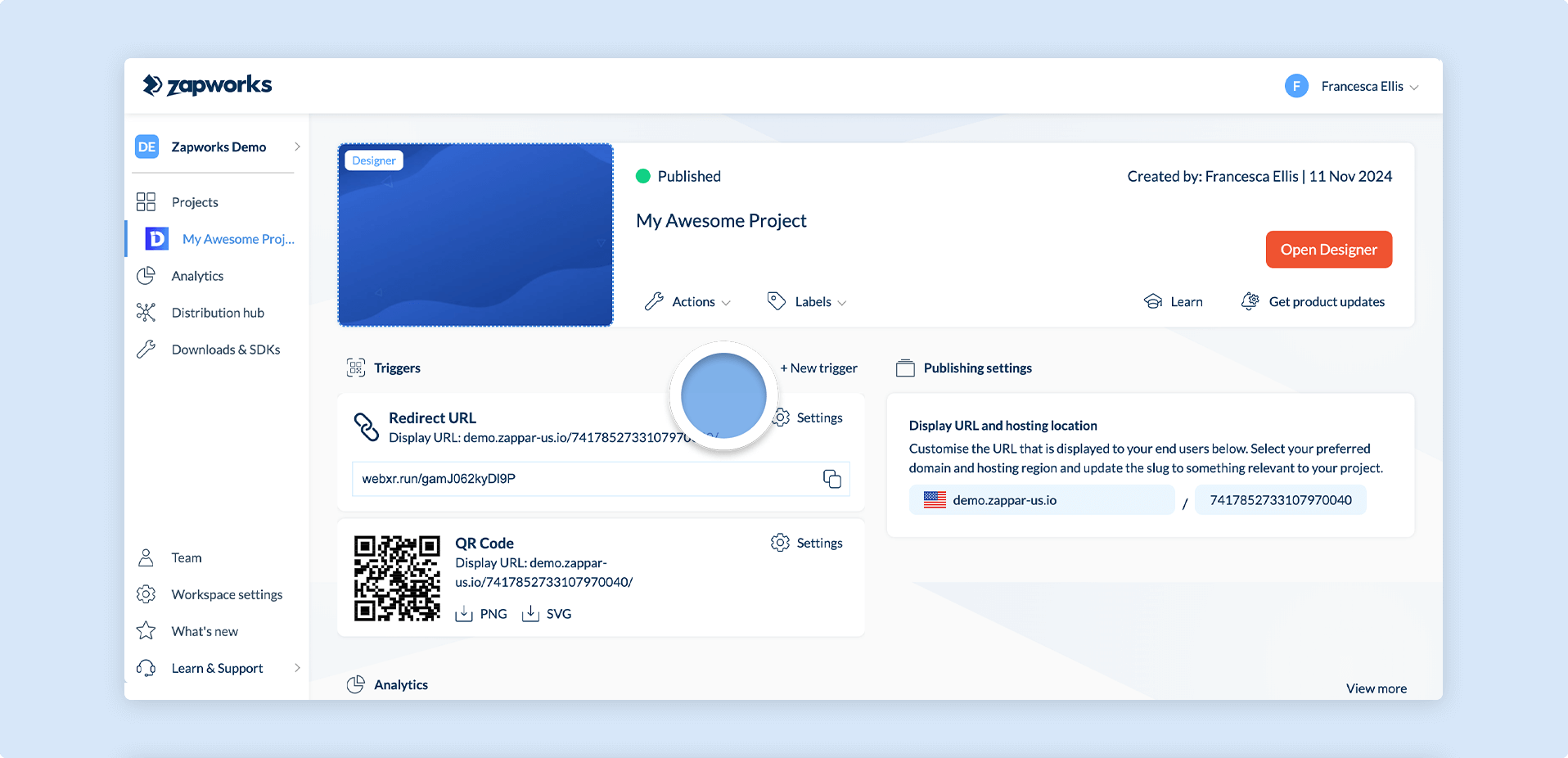
Task: Expand the Labels dropdown
Action: click(807, 301)
